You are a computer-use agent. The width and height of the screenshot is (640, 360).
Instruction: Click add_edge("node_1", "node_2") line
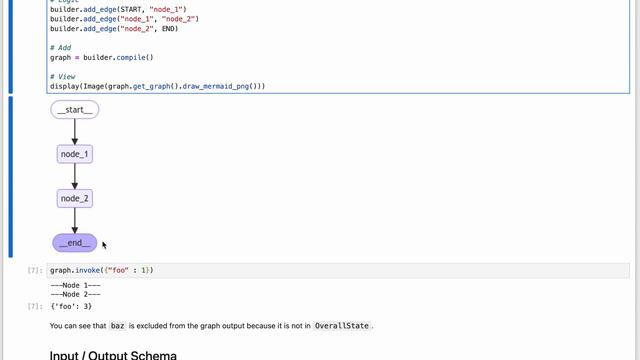tap(124, 19)
